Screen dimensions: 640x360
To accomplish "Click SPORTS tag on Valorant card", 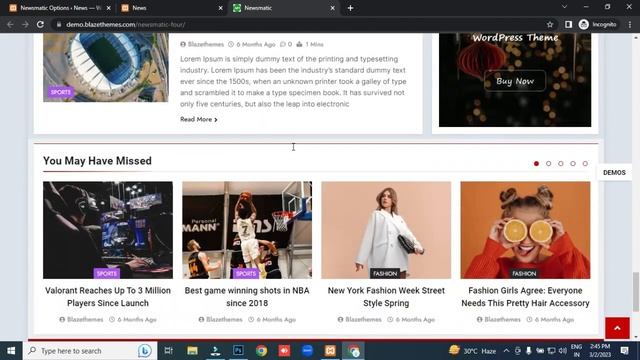I will pos(107,273).
